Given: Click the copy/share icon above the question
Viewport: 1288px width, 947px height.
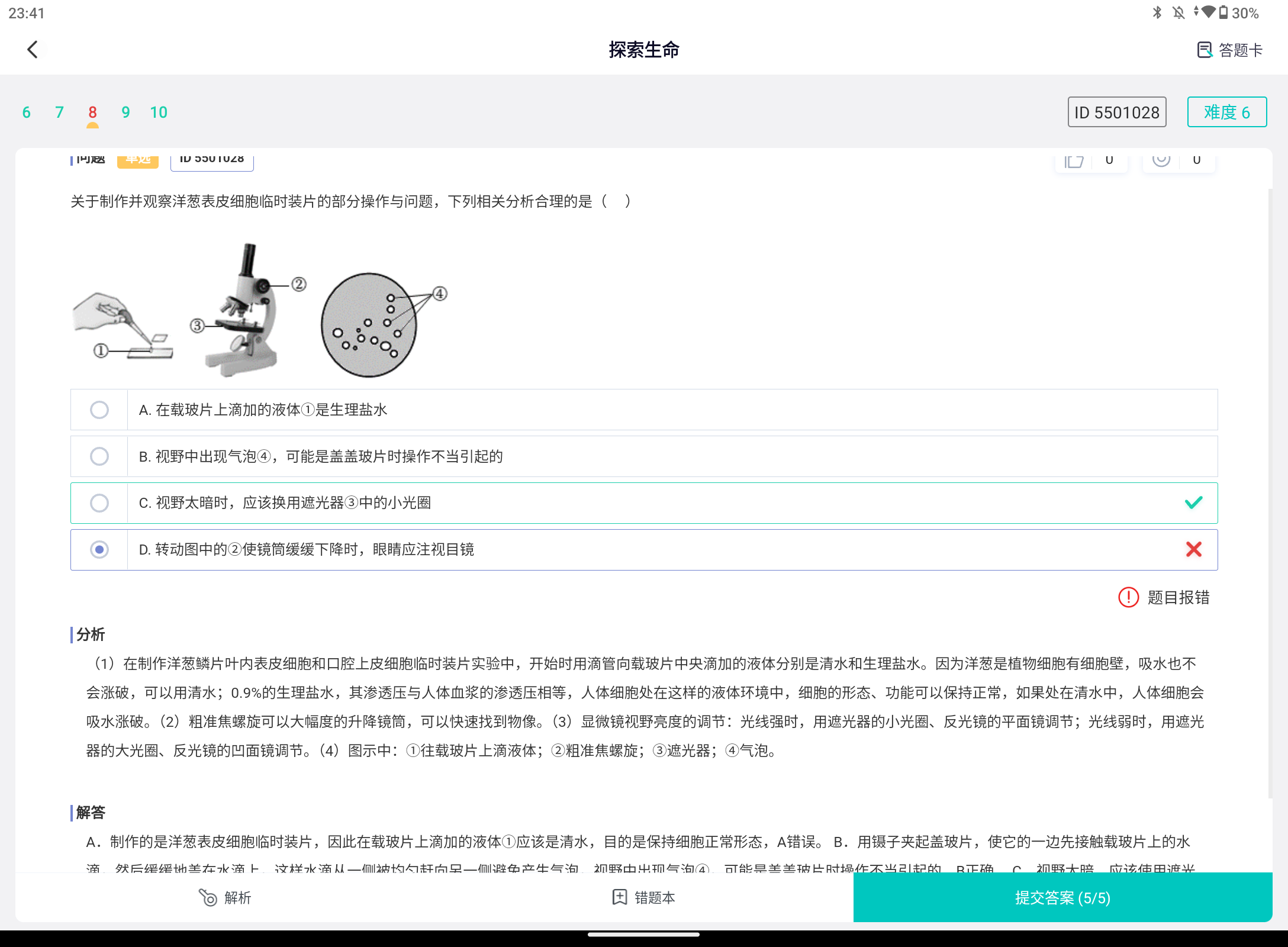Looking at the screenshot, I should [x=1074, y=161].
